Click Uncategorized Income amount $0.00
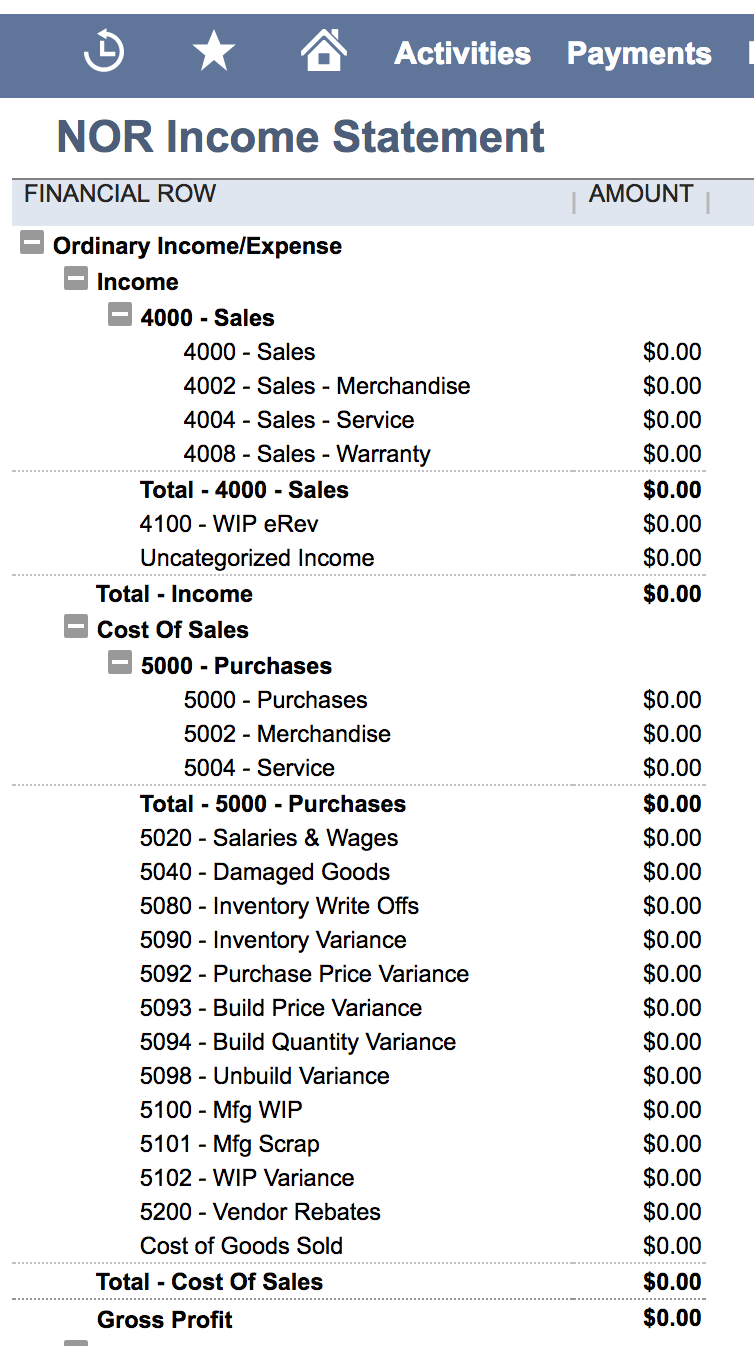This screenshot has width=754, height=1346. click(x=672, y=558)
